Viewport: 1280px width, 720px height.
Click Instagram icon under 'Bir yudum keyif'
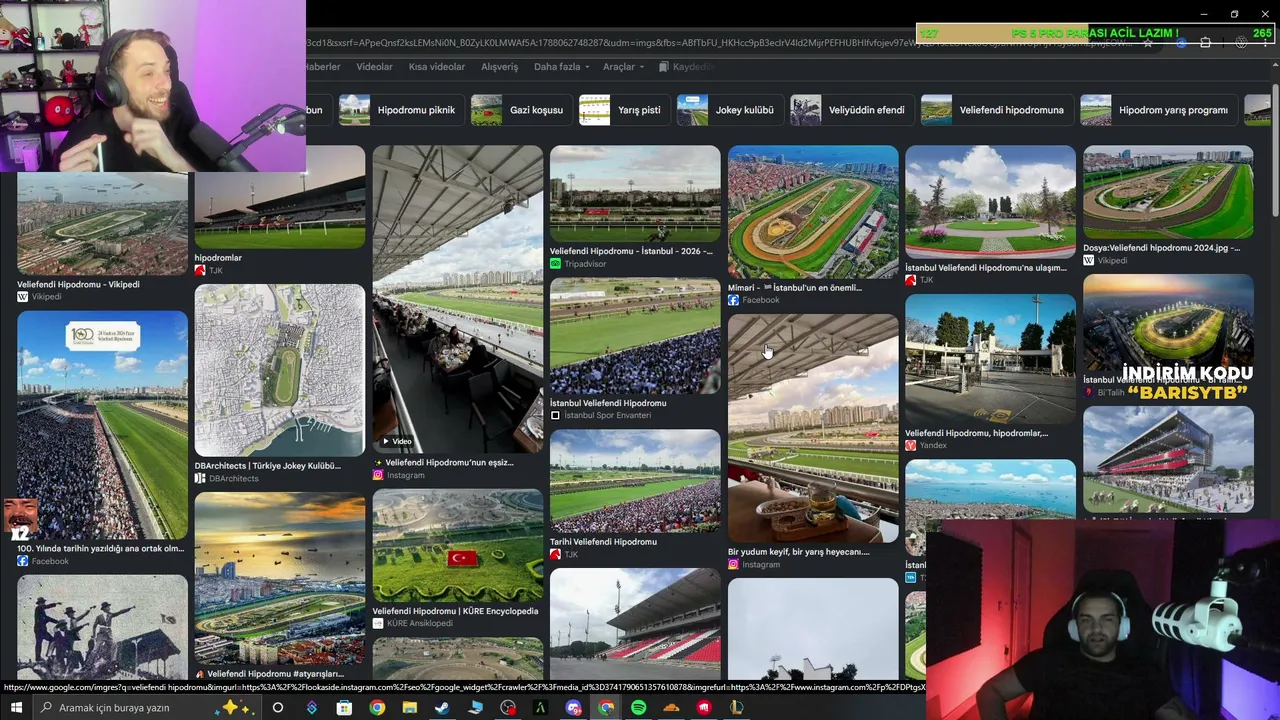[733, 565]
